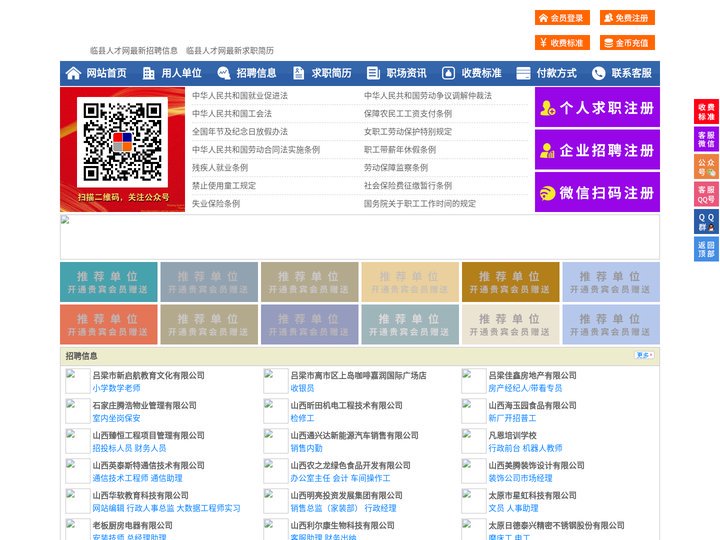Click the QQ群 side widget

pos(706,222)
